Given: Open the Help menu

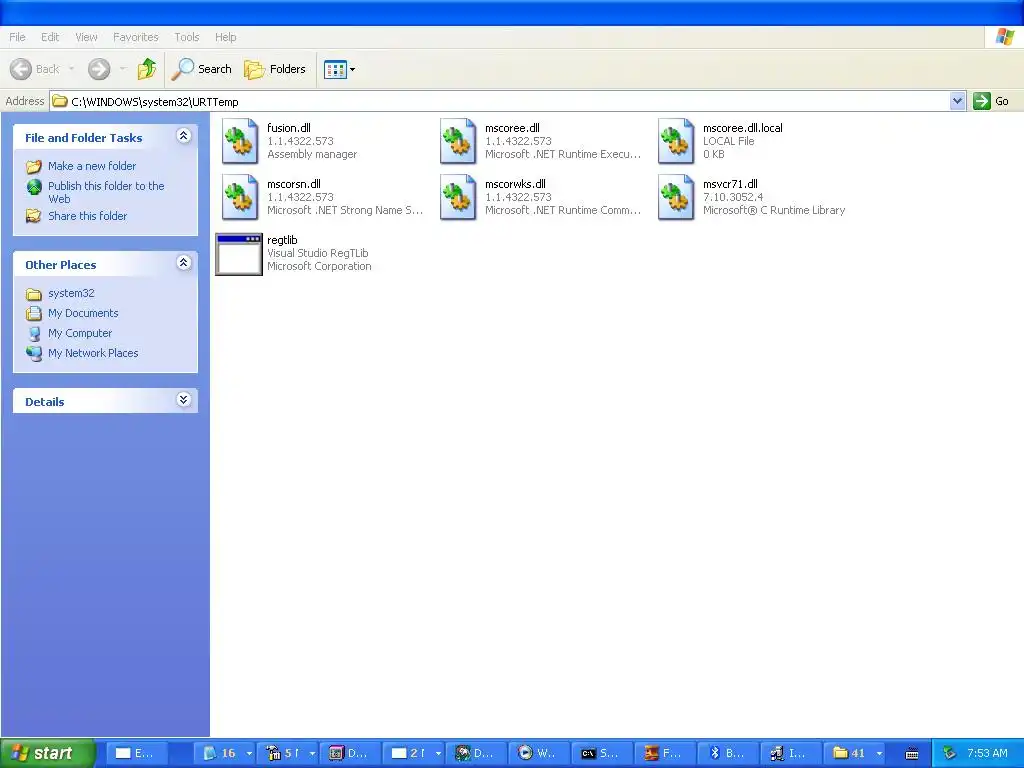Looking at the screenshot, I should [x=226, y=37].
